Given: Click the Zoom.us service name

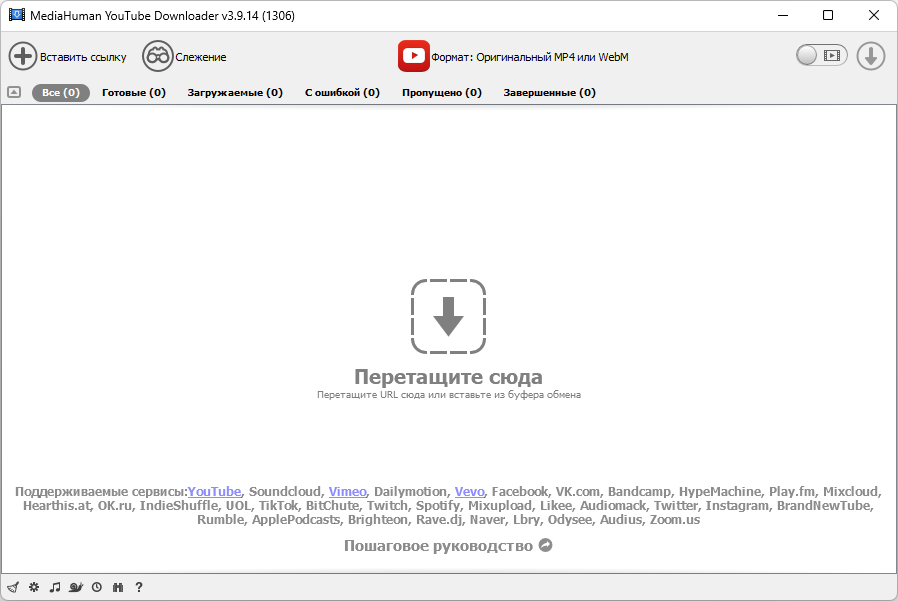Looking at the screenshot, I should click(675, 520).
